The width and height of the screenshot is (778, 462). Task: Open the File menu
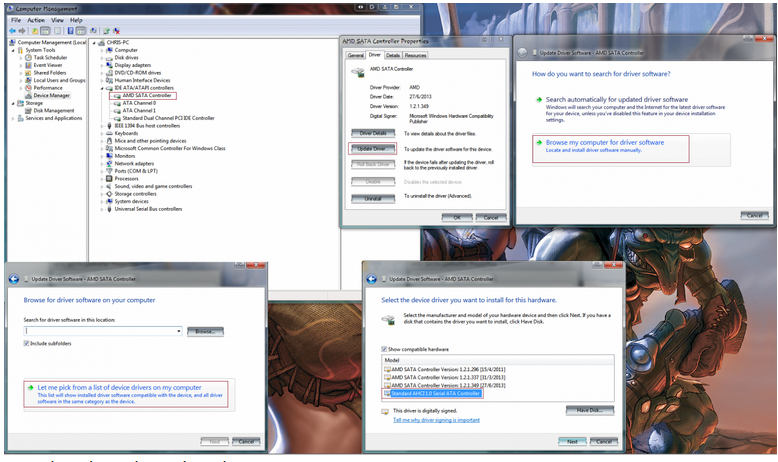(16, 20)
